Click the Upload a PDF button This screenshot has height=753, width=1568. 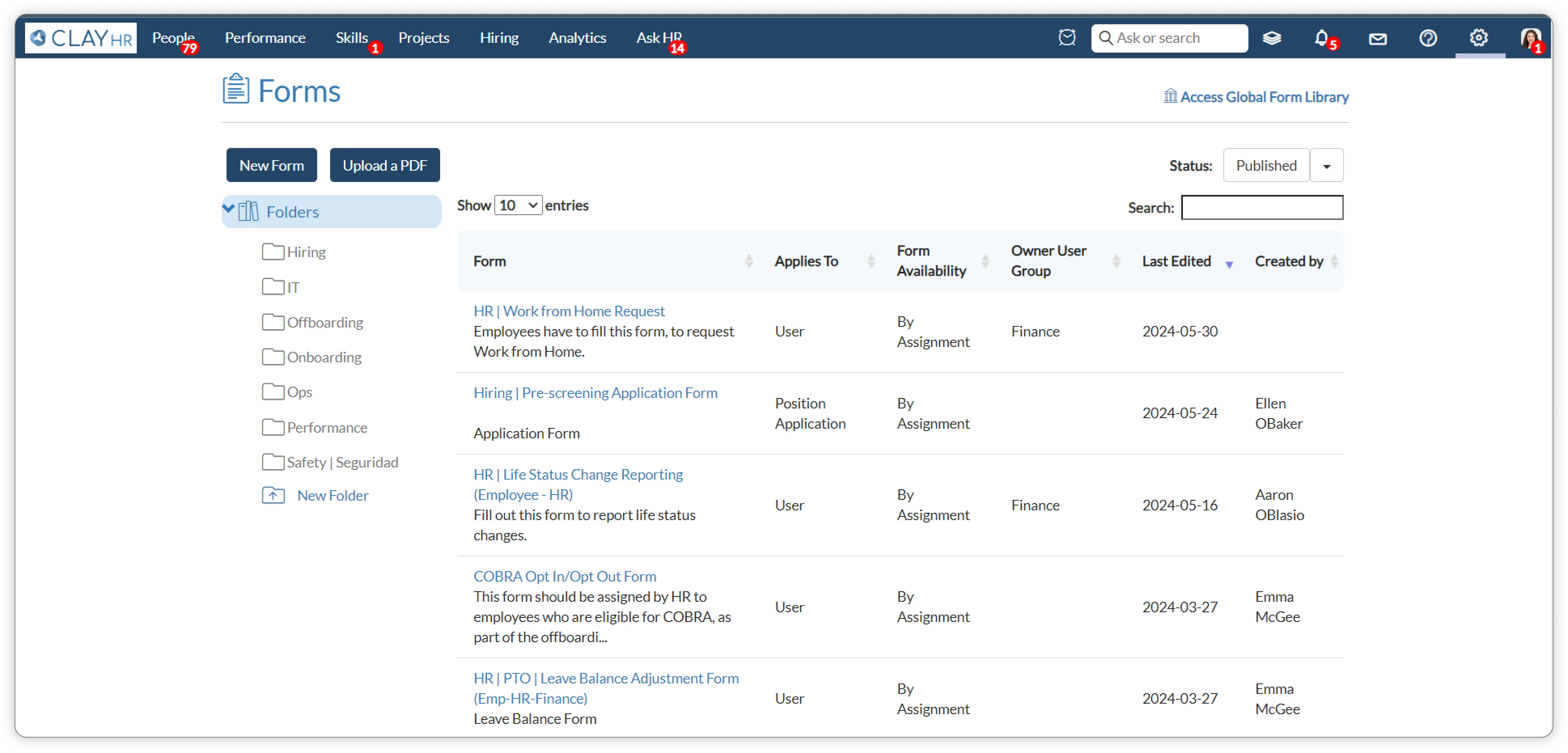pyautogui.click(x=385, y=165)
